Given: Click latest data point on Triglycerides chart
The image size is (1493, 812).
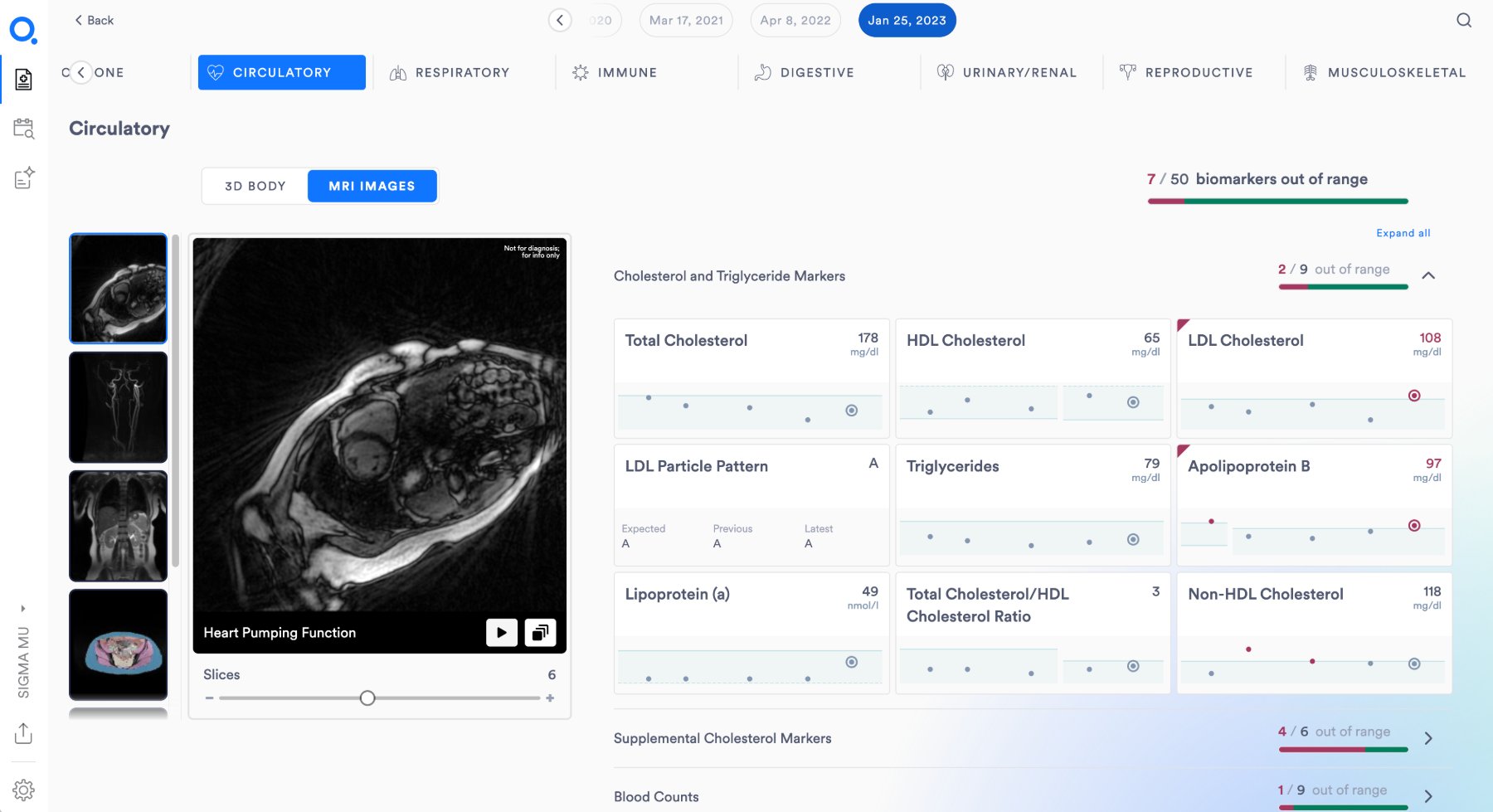Looking at the screenshot, I should (x=1133, y=539).
